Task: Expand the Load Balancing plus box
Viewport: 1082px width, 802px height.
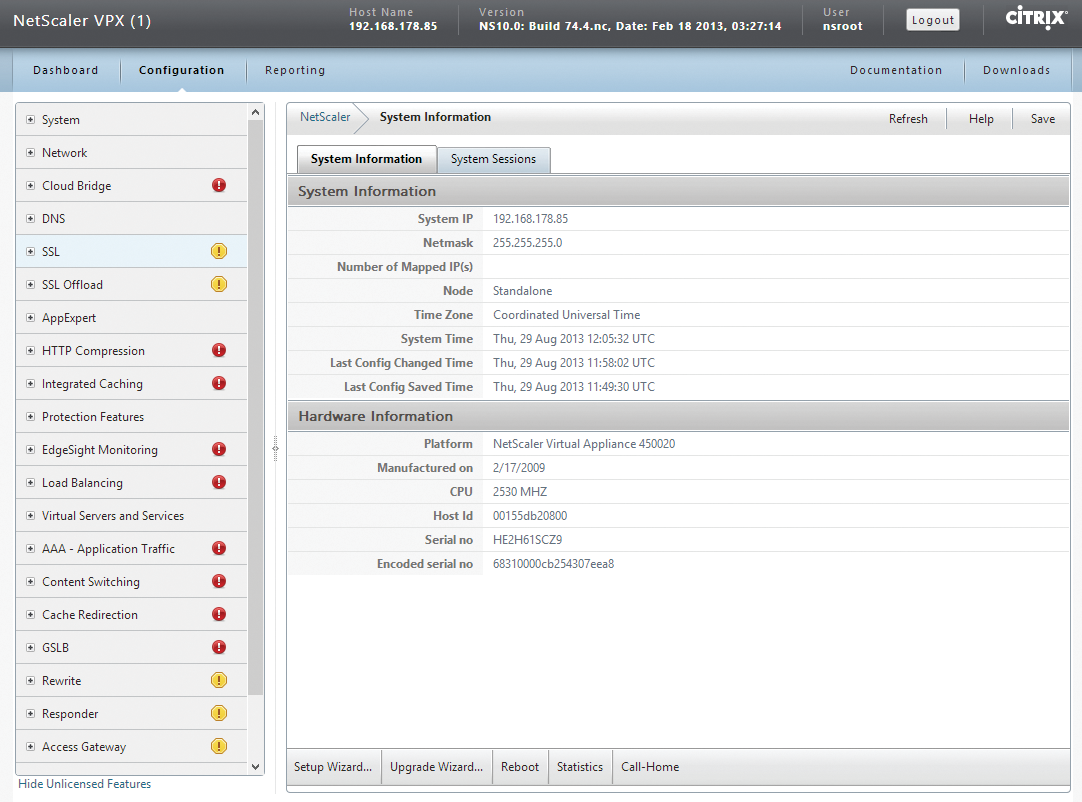Action: pos(30,482)
